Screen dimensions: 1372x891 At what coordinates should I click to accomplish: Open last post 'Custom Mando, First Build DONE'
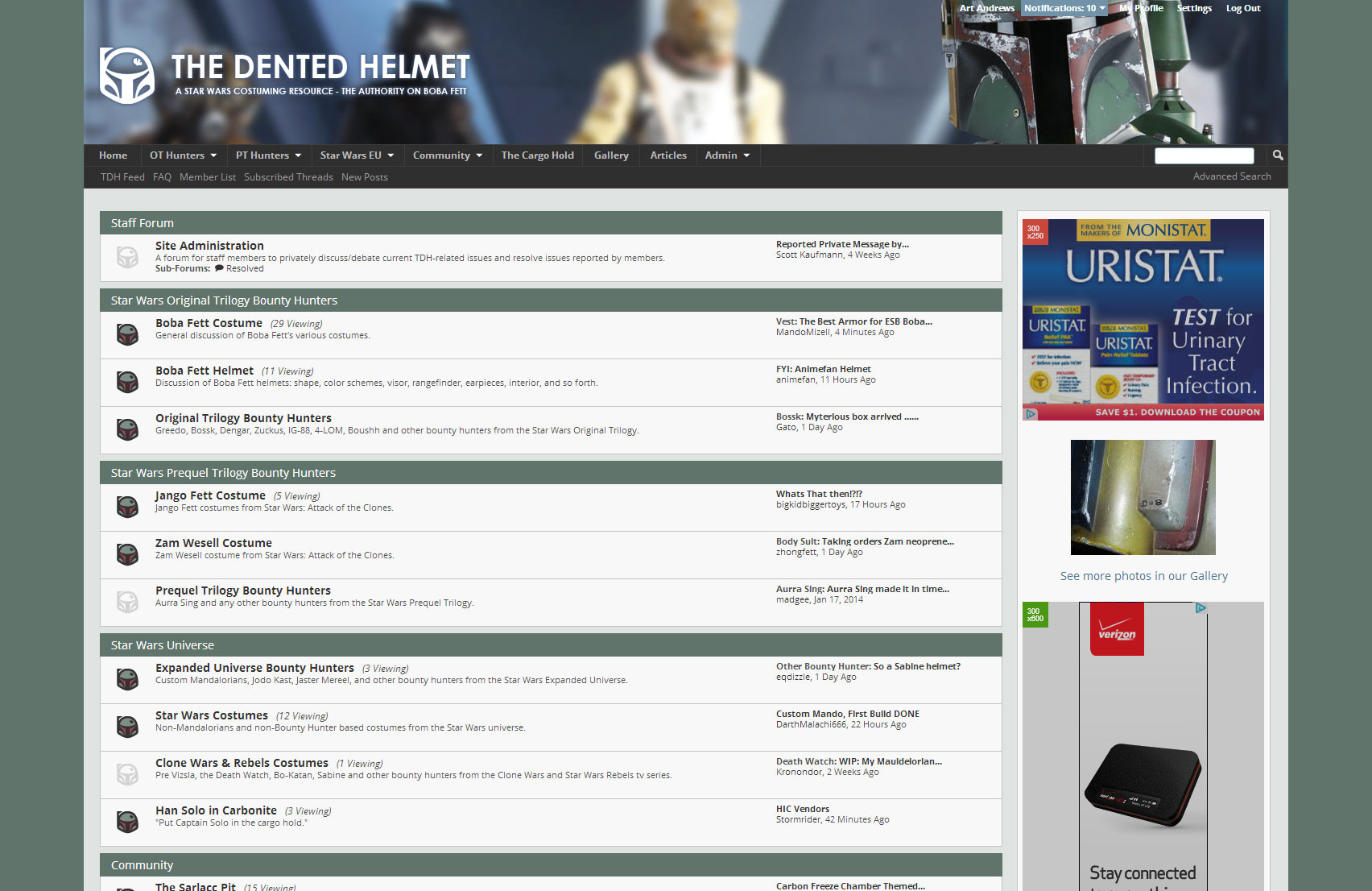coord(848,714)
